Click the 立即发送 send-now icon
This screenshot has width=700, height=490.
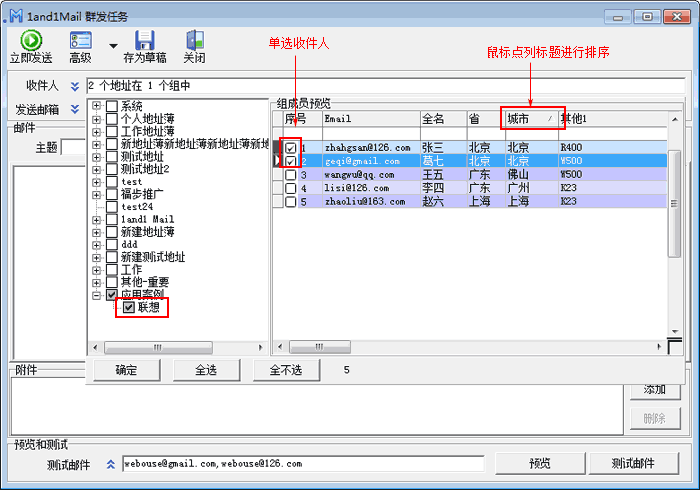(30, 40)
